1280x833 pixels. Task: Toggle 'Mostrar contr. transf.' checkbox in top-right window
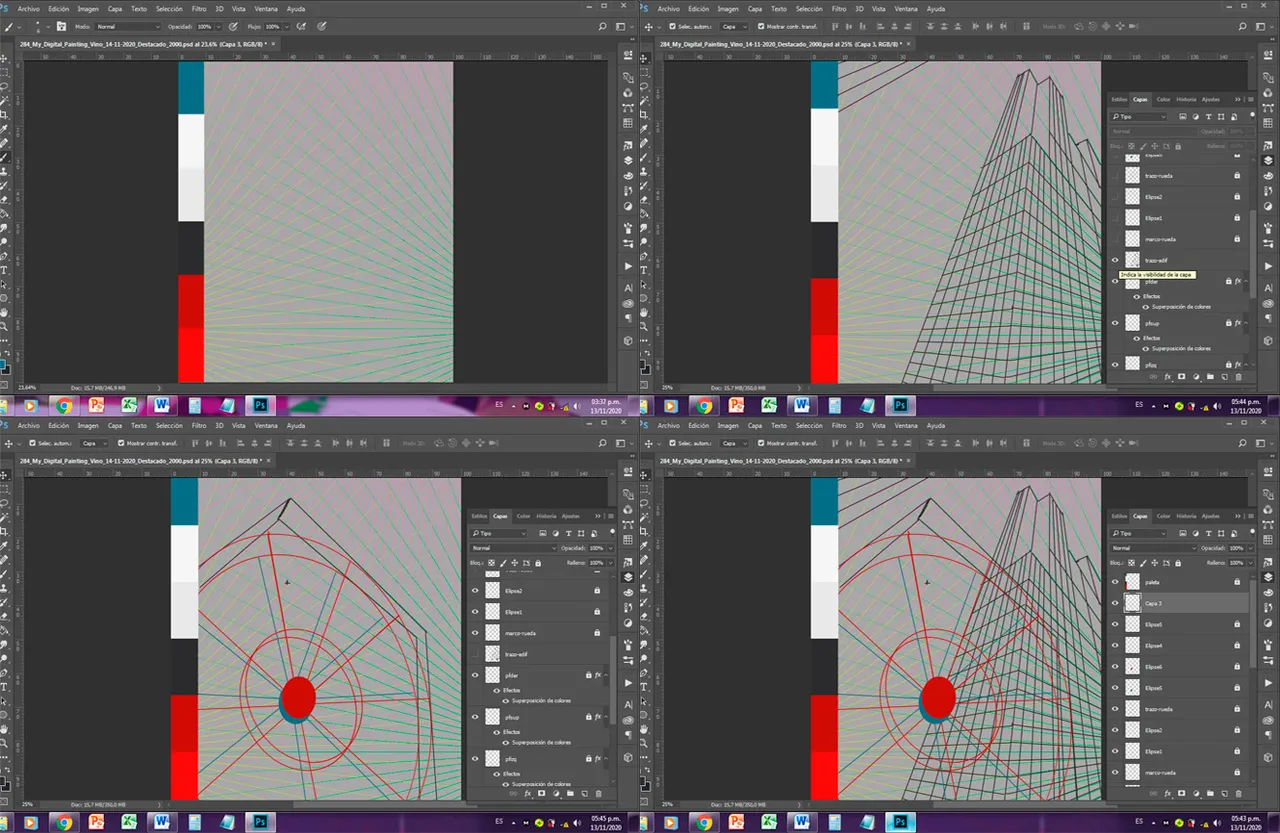tap(762, 26)
